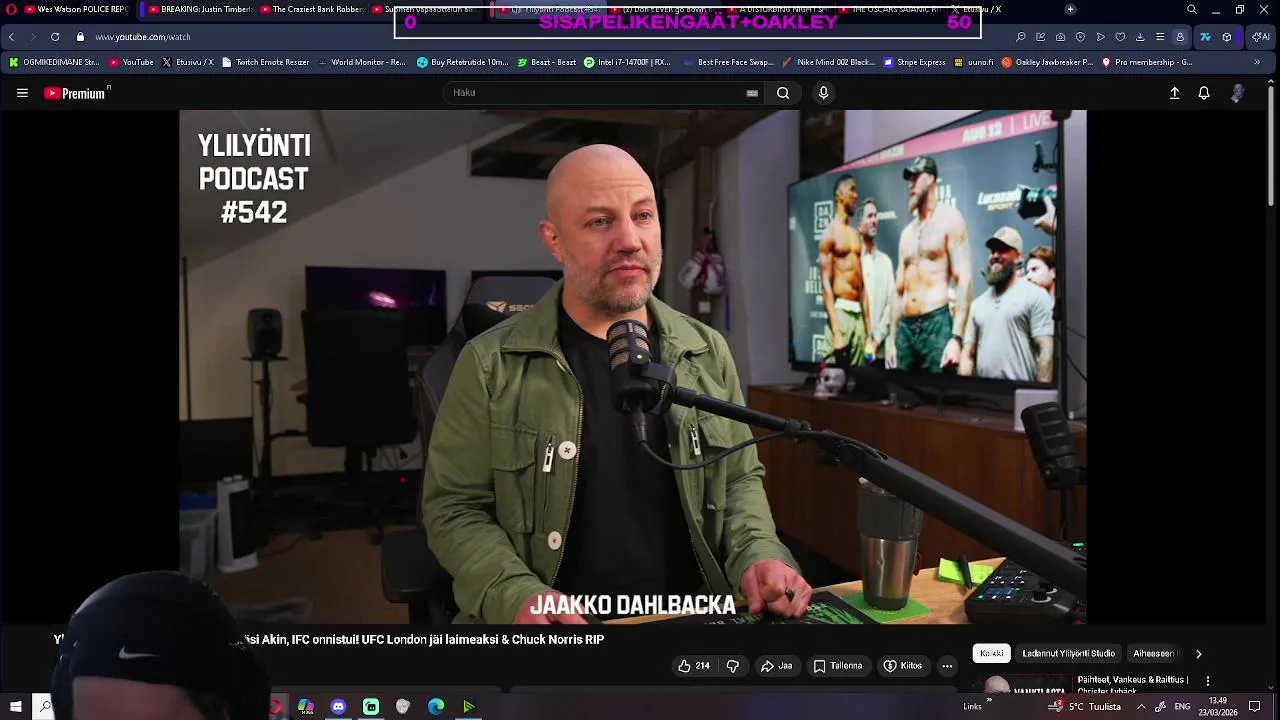Open Microsoft Edge from the taskbar

coord(436,706)
